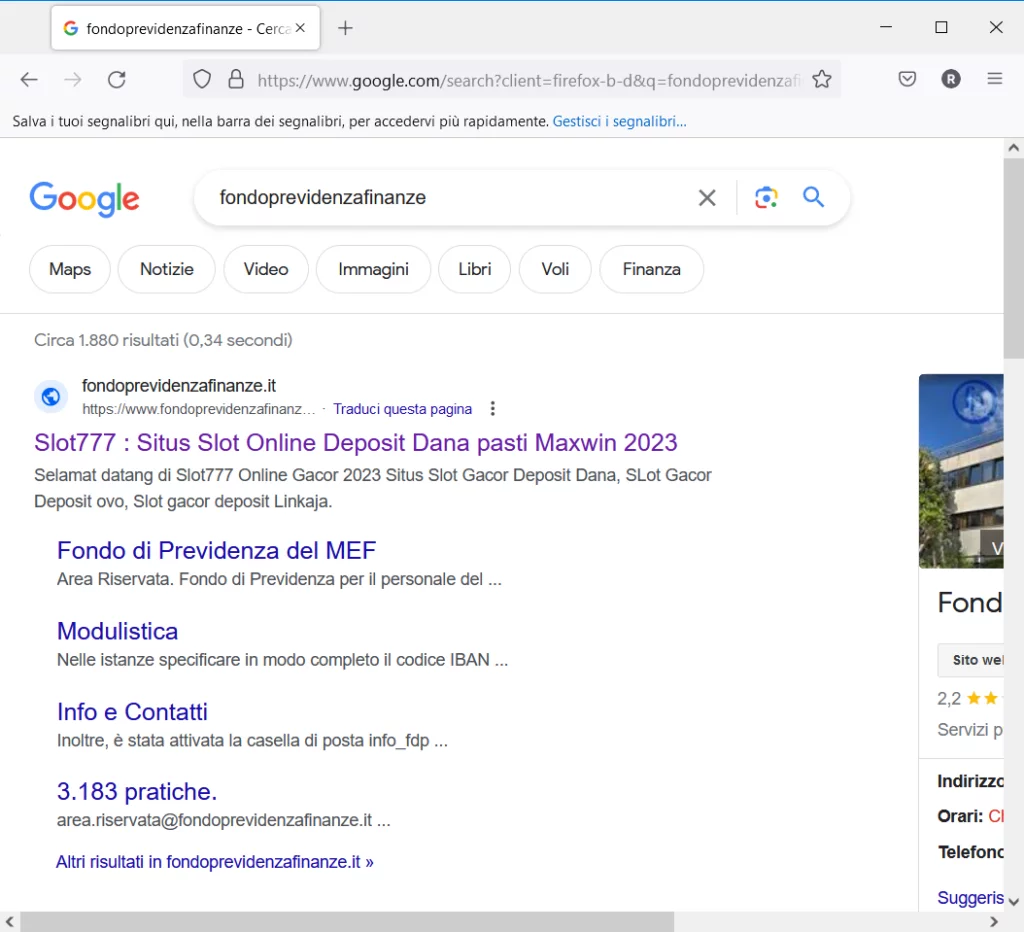Click the padlock site security icon

[236, 80]
